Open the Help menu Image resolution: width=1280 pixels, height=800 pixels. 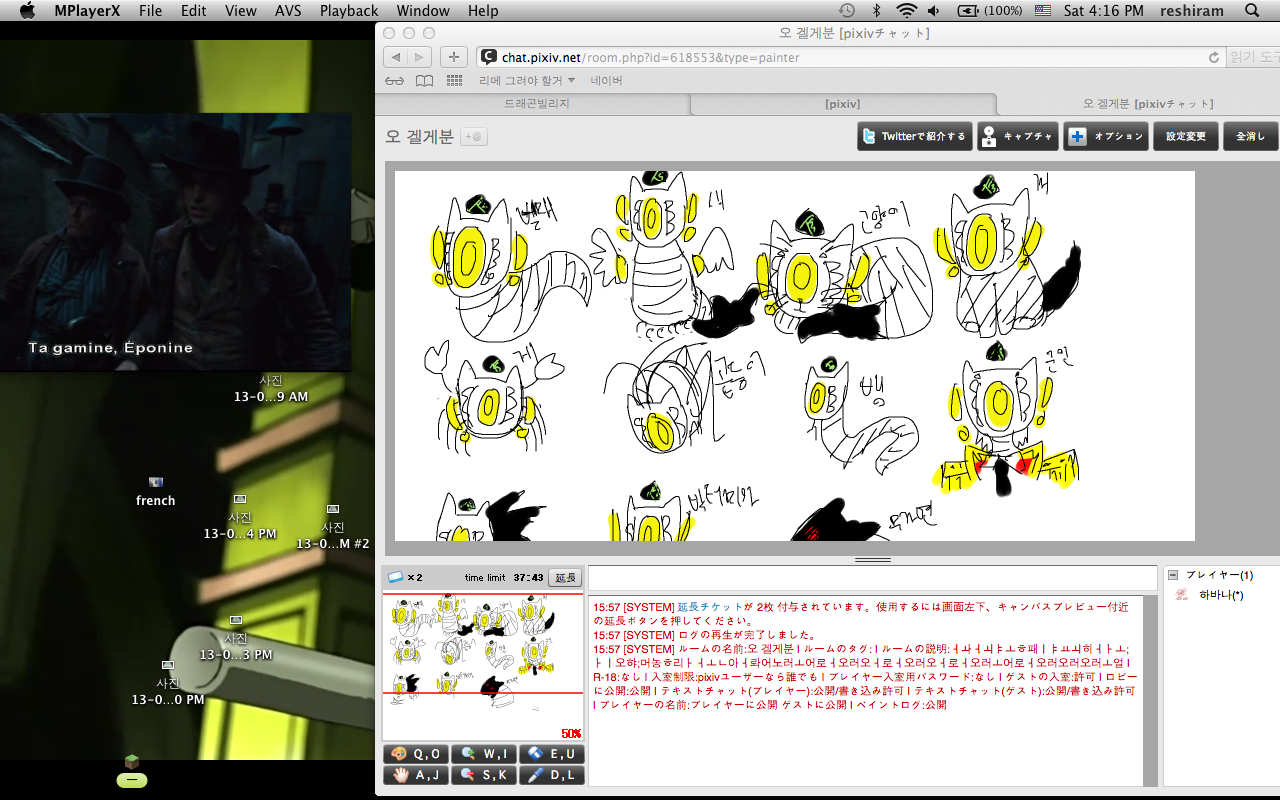point(483,11)
